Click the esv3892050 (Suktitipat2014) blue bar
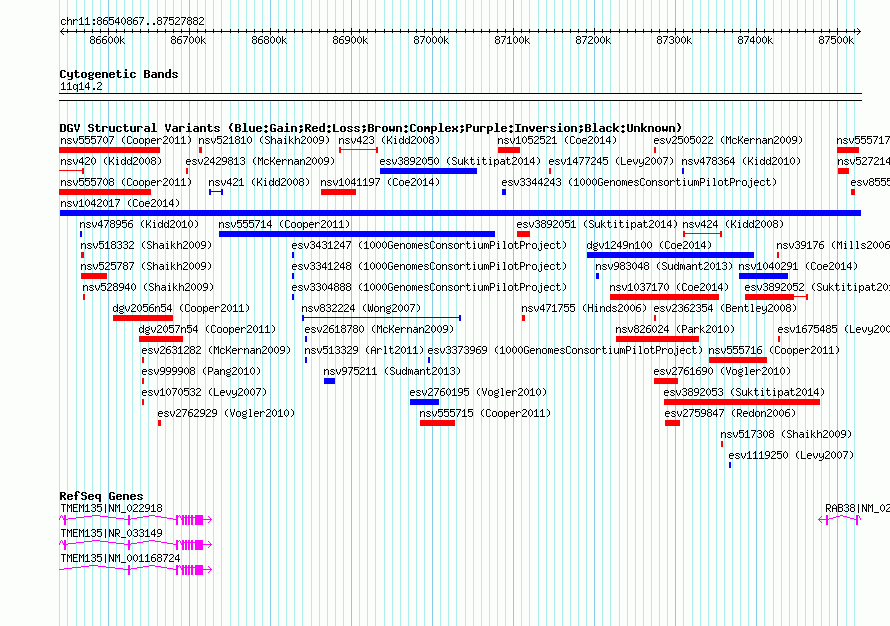The width and height of the screenshot is (890, 626). (429, 171)
